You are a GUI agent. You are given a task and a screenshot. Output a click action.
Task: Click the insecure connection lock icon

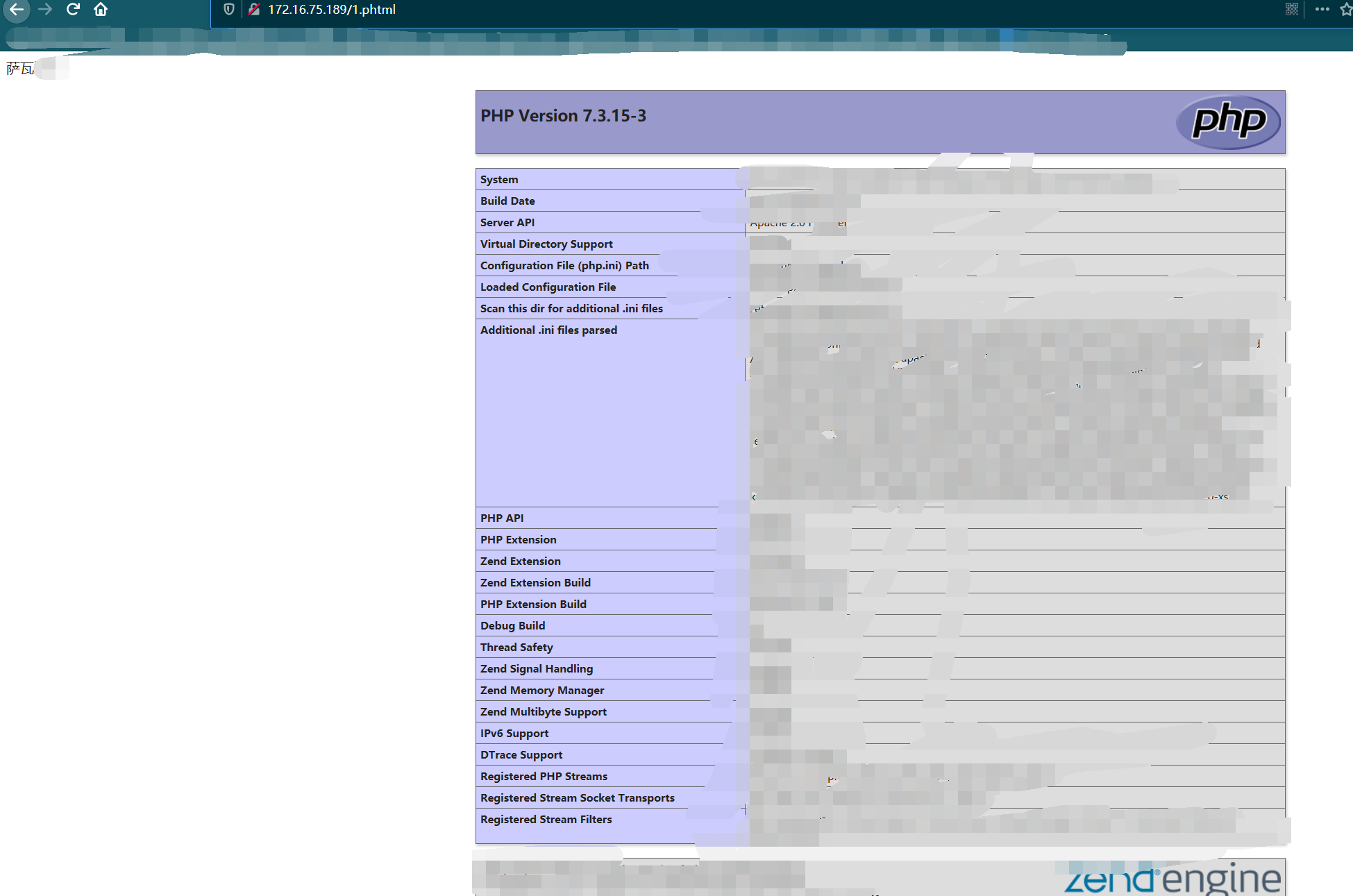pyautogui.click(x=254, y=9)
